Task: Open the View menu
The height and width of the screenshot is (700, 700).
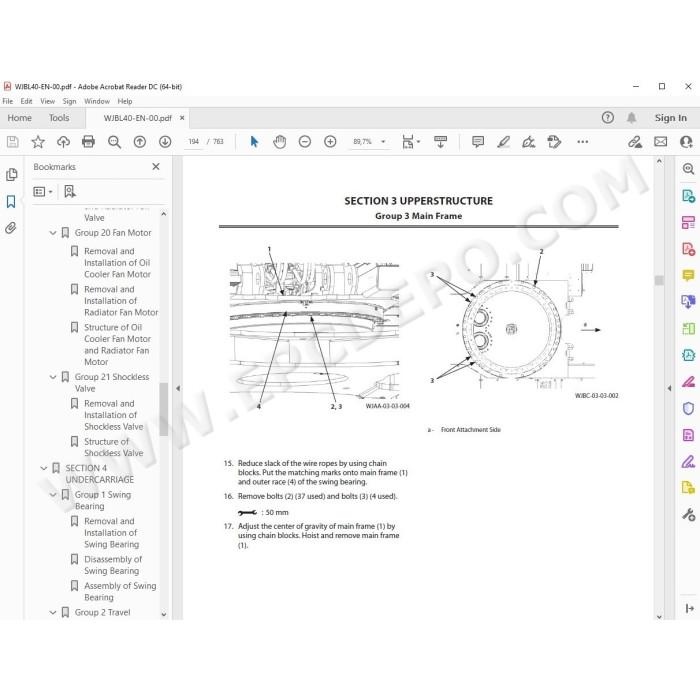Action: point(48,101)
